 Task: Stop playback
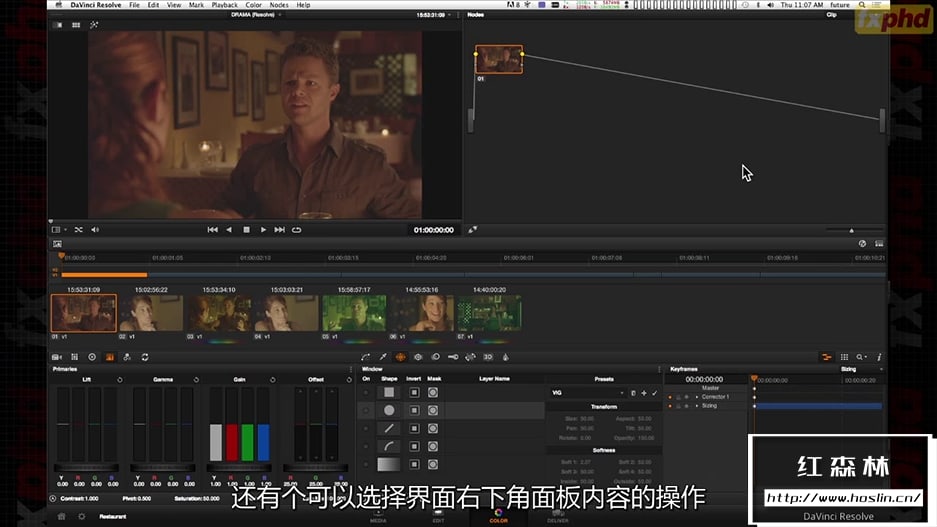246,230
